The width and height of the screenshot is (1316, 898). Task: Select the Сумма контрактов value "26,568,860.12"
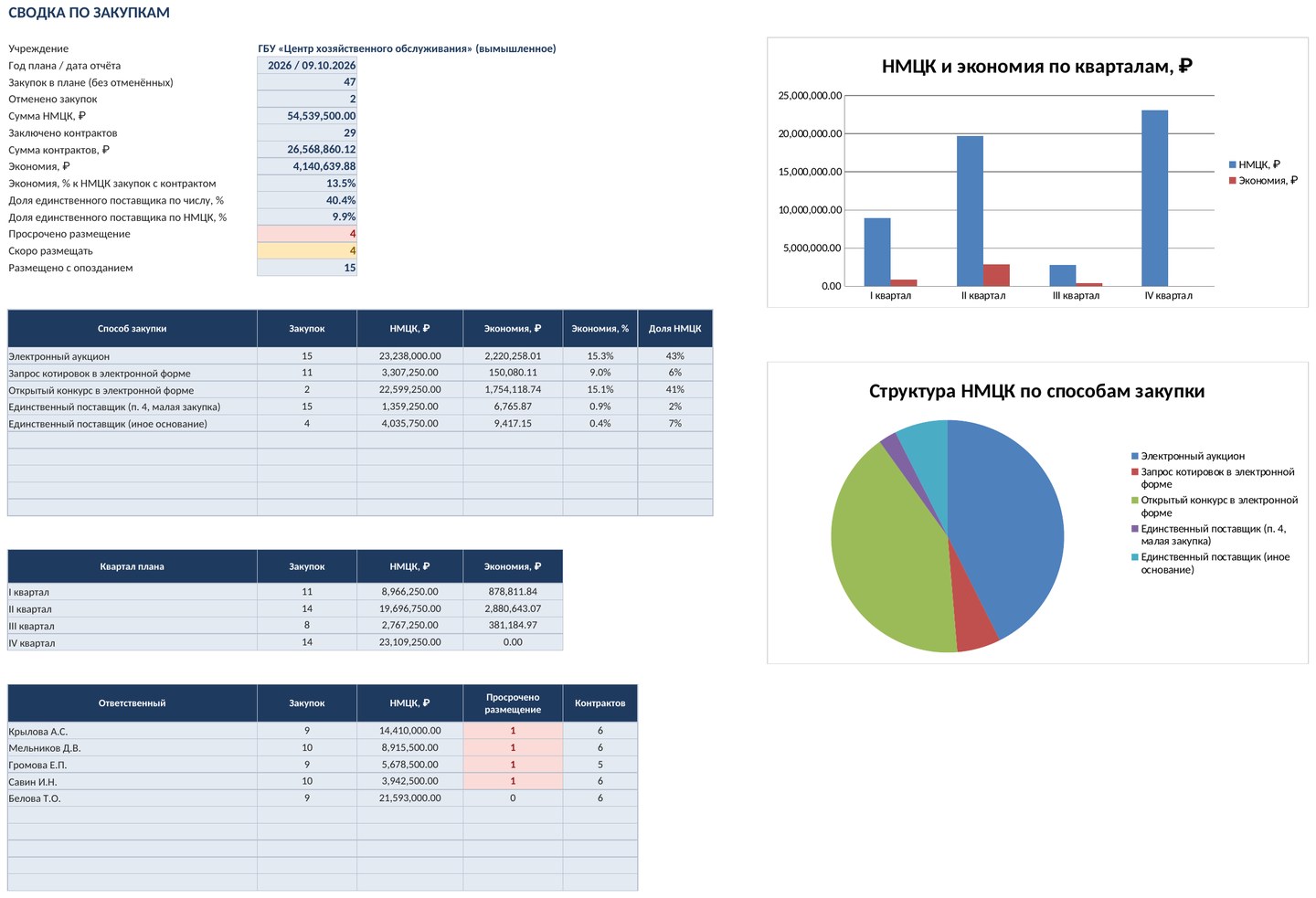click(307, 150)
